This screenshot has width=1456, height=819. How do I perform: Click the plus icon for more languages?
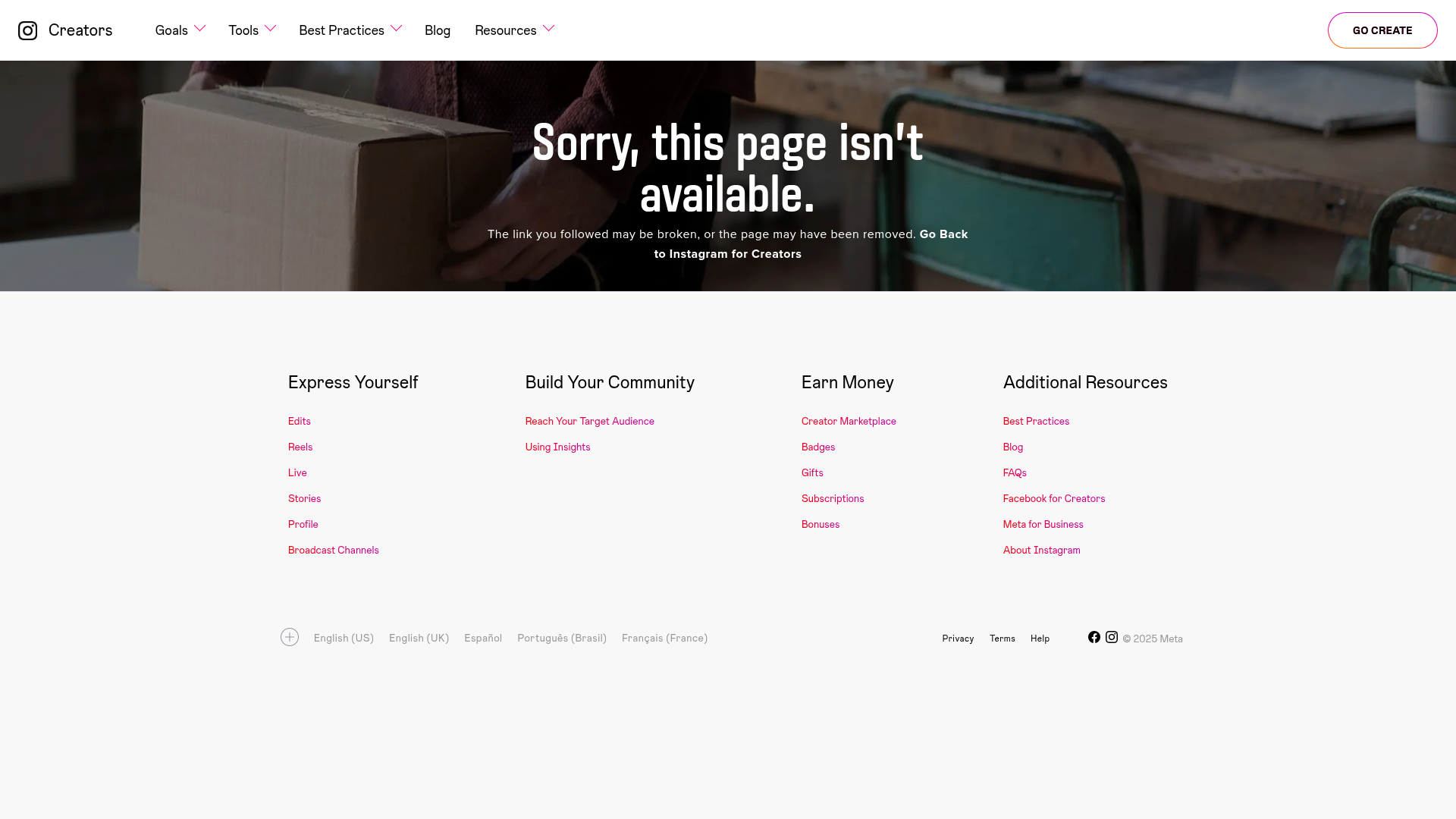(x=290, y=637)
